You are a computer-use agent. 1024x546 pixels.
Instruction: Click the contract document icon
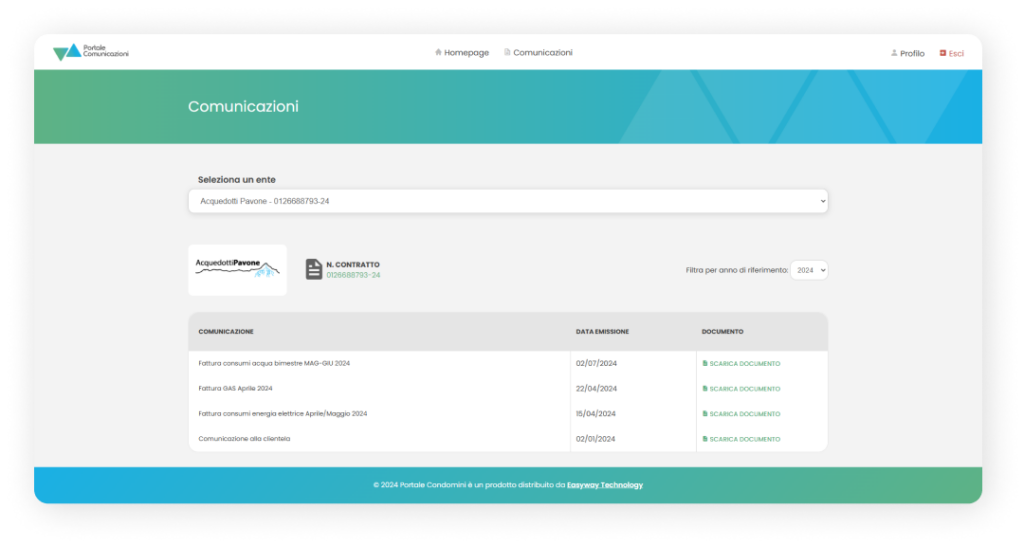(x=314, y=269)
